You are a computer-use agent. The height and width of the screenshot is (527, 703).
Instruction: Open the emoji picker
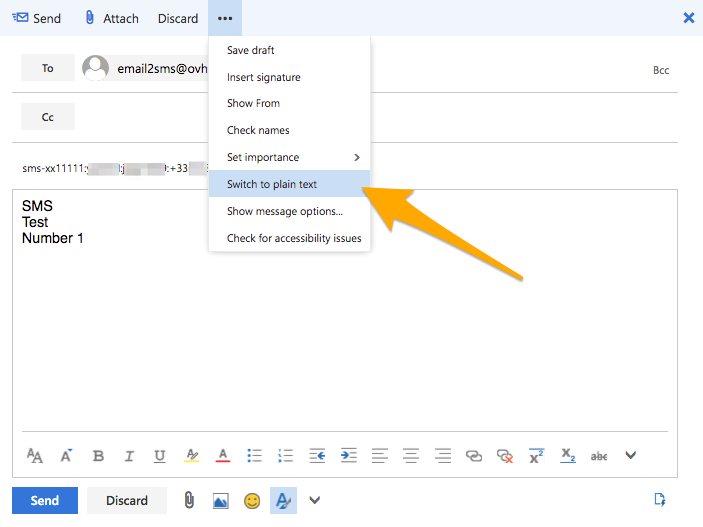coord(252,500)
